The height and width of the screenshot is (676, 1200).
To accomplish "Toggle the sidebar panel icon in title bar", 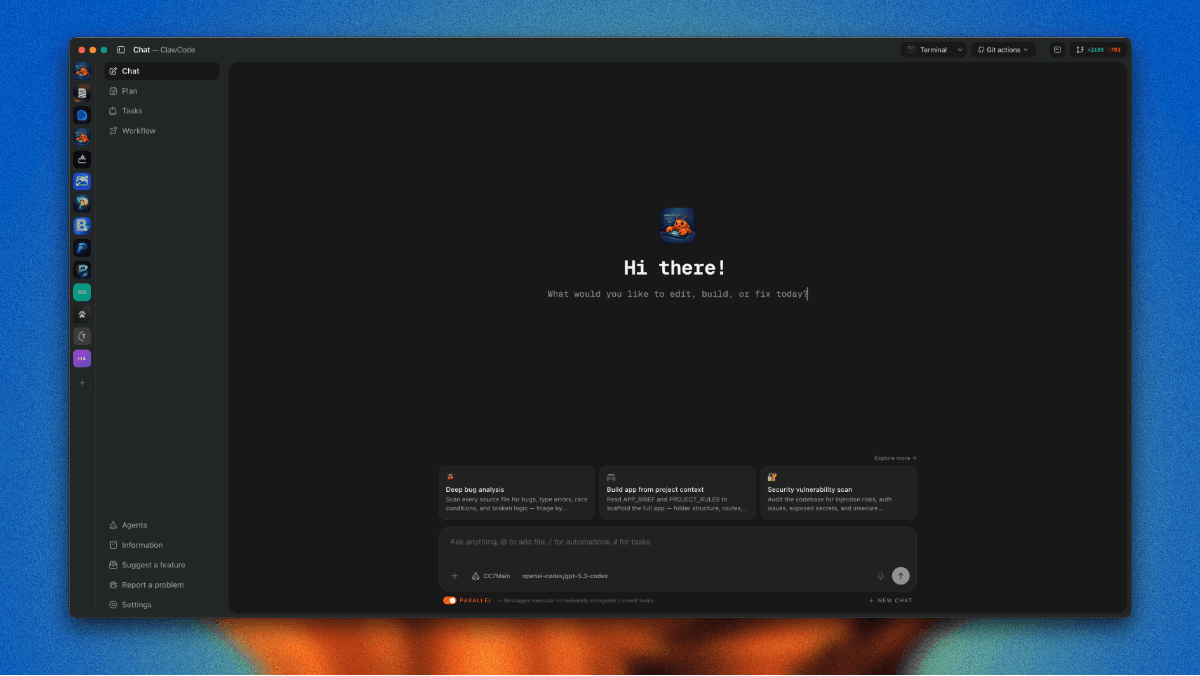I will tap(121, 49).
